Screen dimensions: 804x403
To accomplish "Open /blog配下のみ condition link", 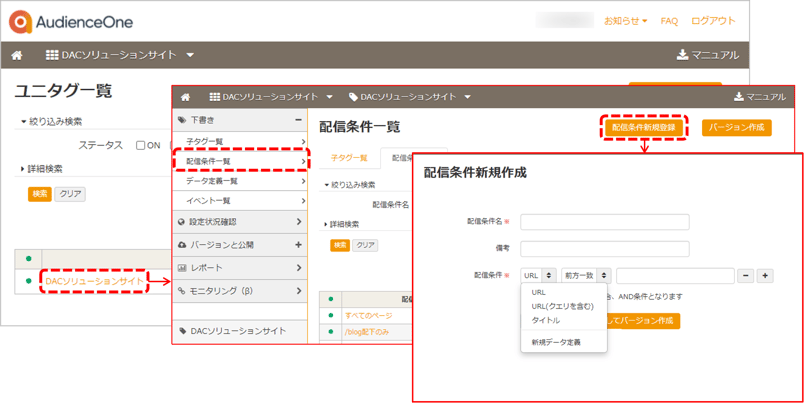I will [367, 332].
